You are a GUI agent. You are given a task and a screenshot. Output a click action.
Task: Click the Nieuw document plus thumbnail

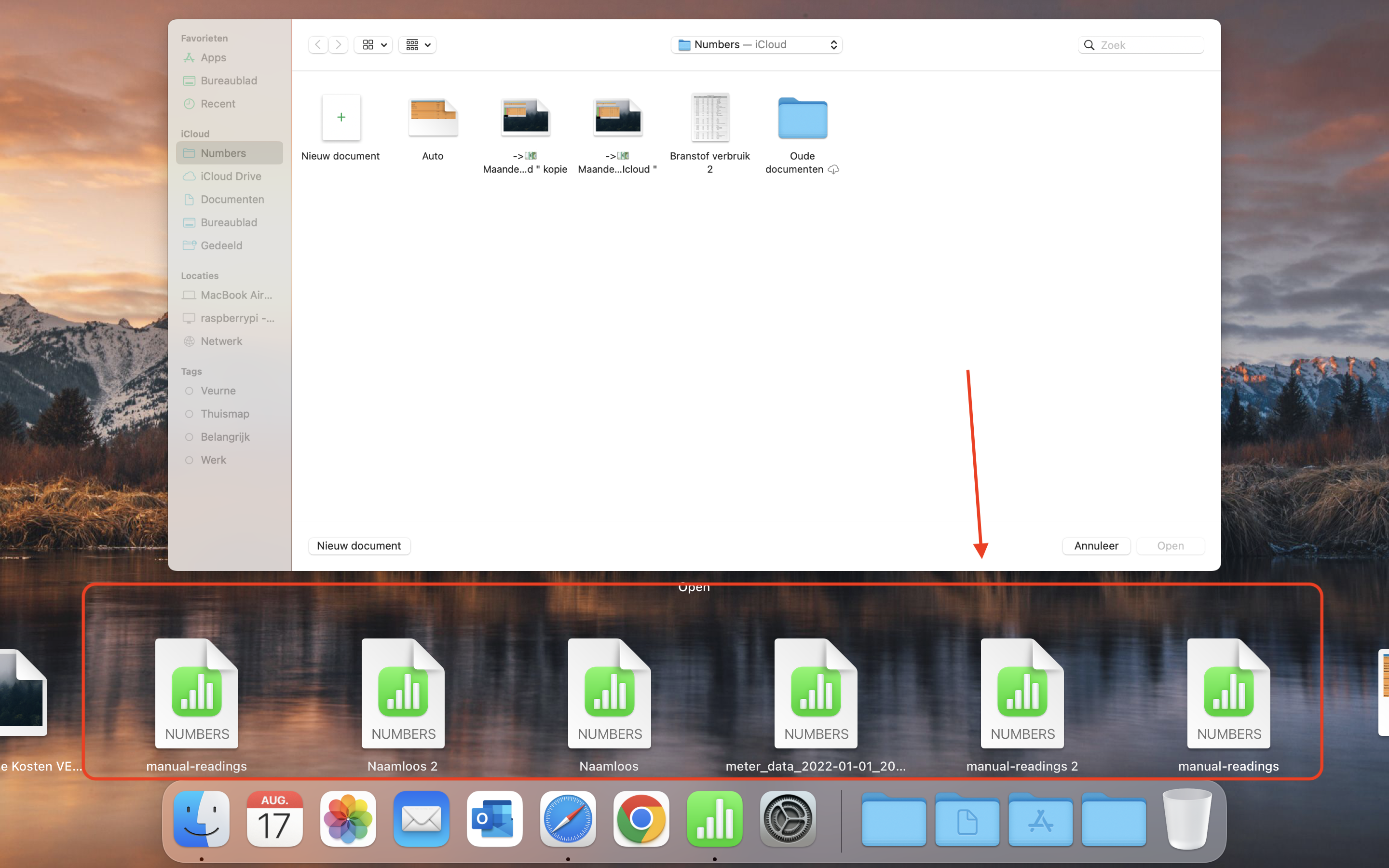(x=341, y=118)
